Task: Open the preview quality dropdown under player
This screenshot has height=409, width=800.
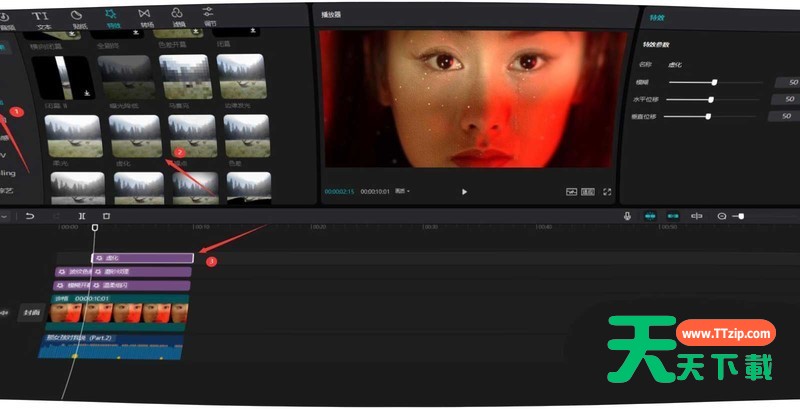Action: point(402,191)
